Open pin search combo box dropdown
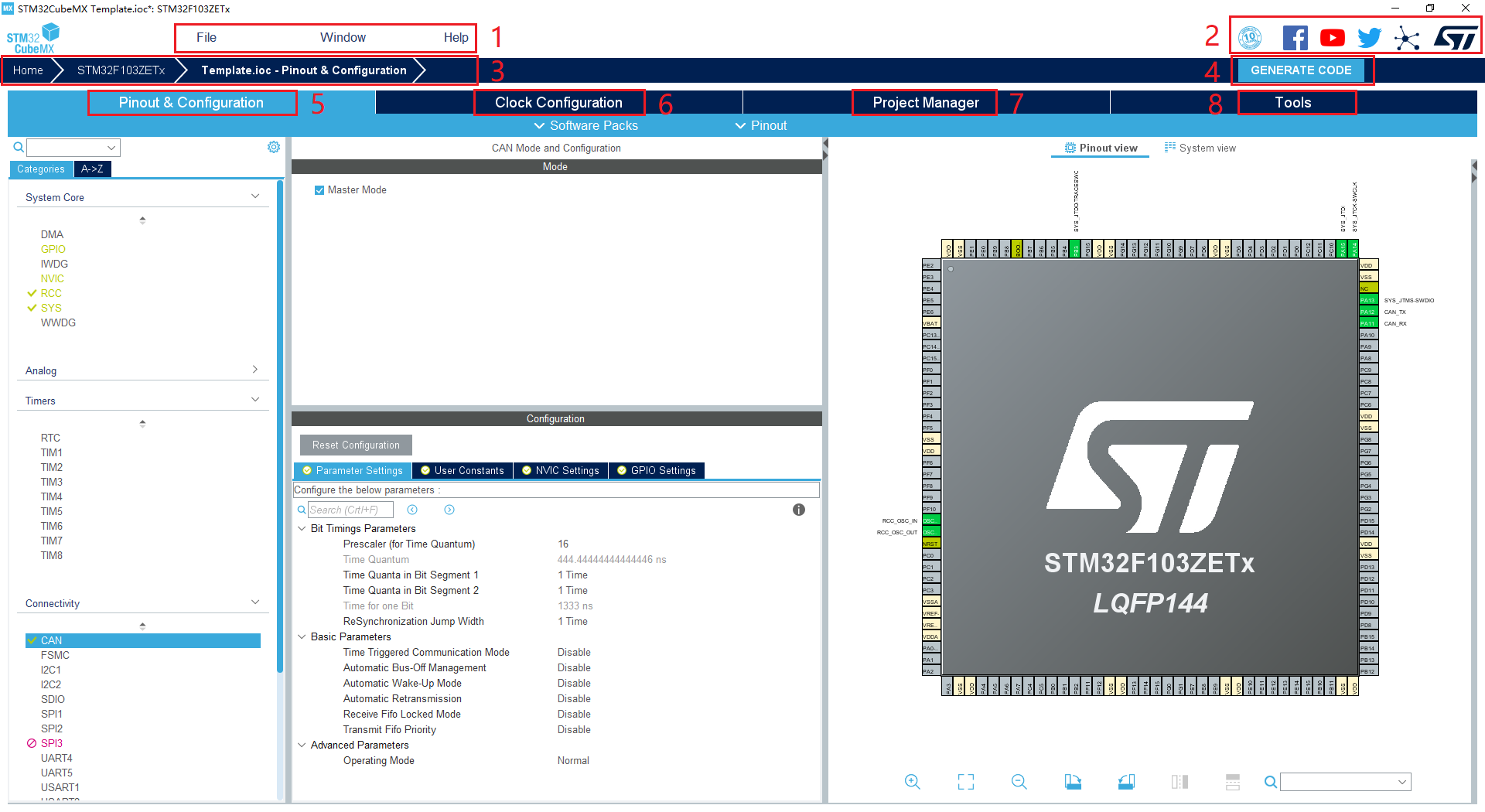Viewport: 1485px width, 812px height. (1401, 783)
